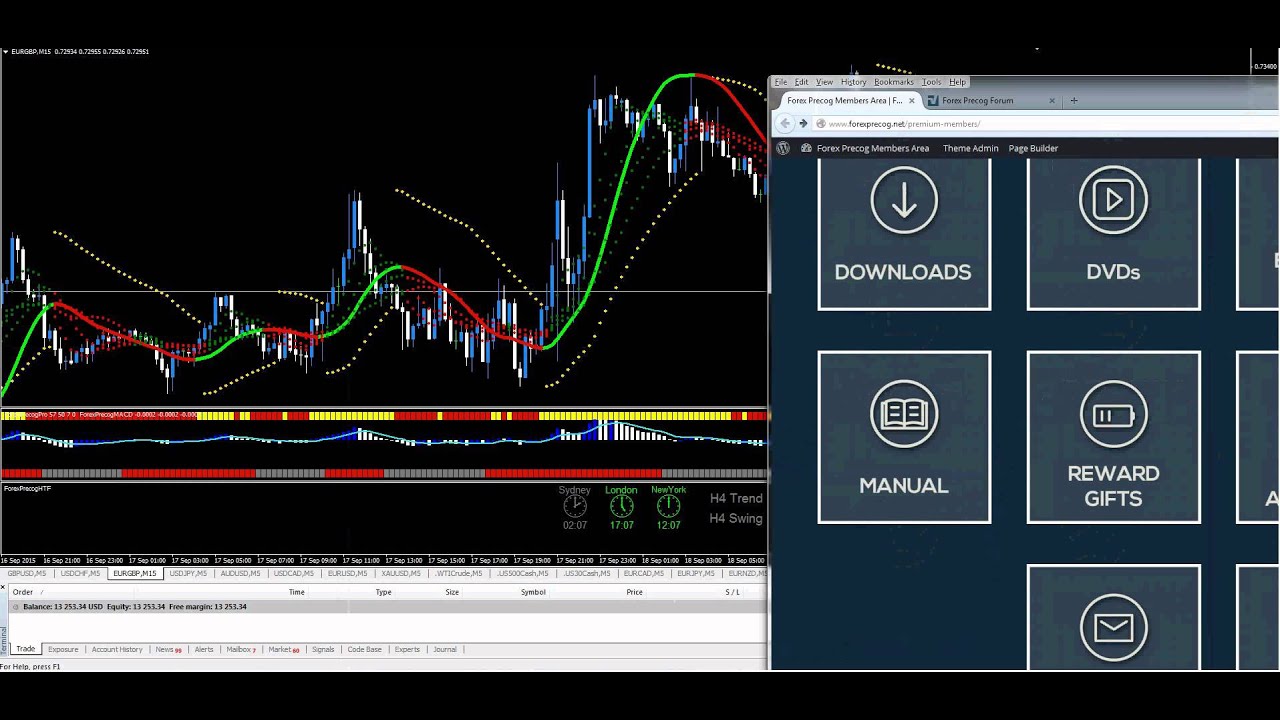Viewport: 1280px width, 720px height.
Task: Switch to EURCAD,M5 chart tab
Action: [x=643, y=574]
